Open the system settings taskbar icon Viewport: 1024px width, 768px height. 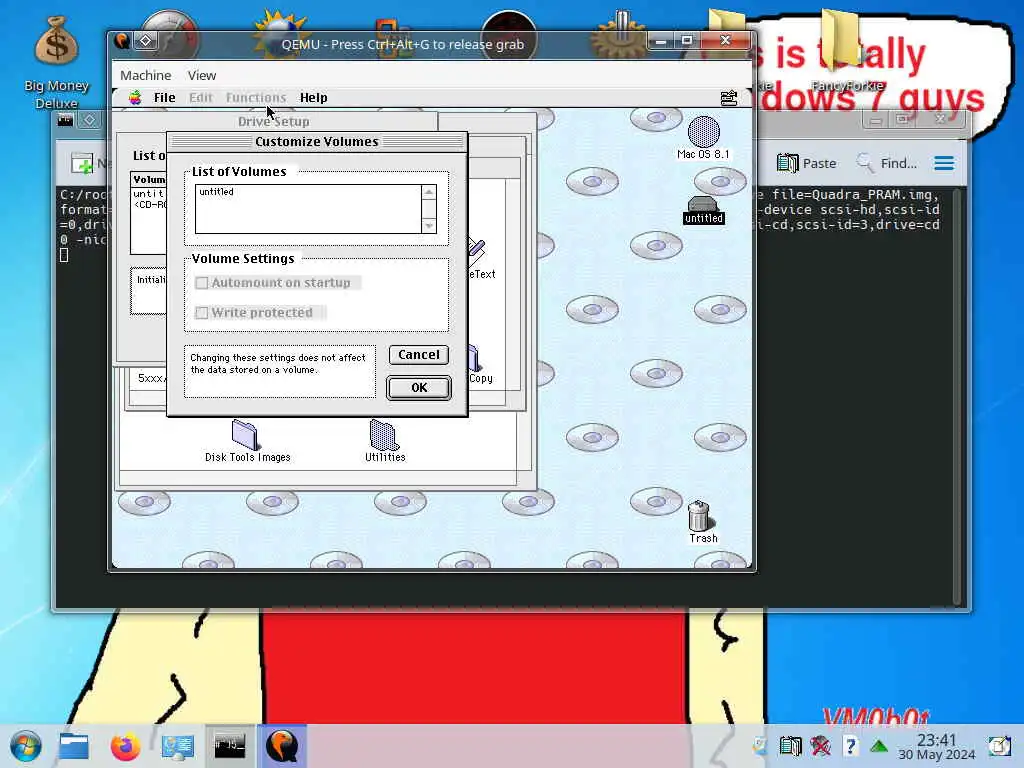(x=178, y=746)
